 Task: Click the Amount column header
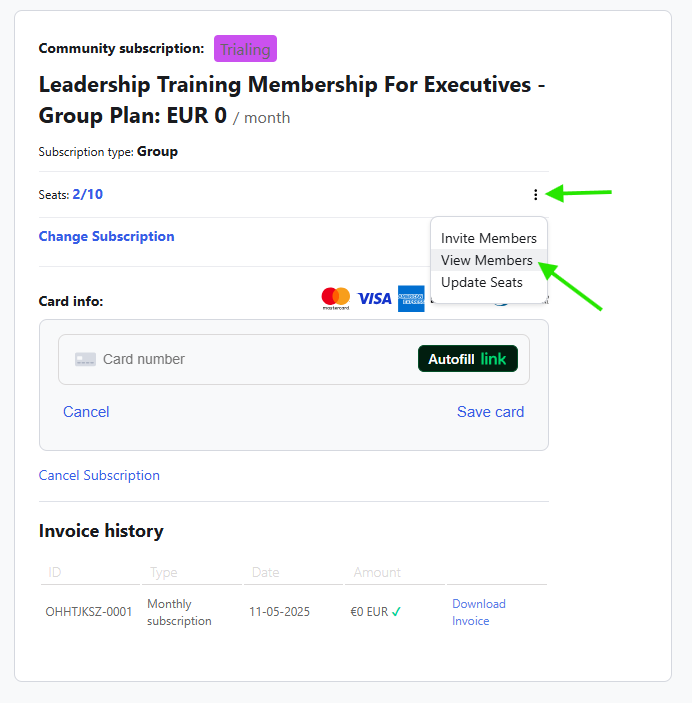point(377,573)
